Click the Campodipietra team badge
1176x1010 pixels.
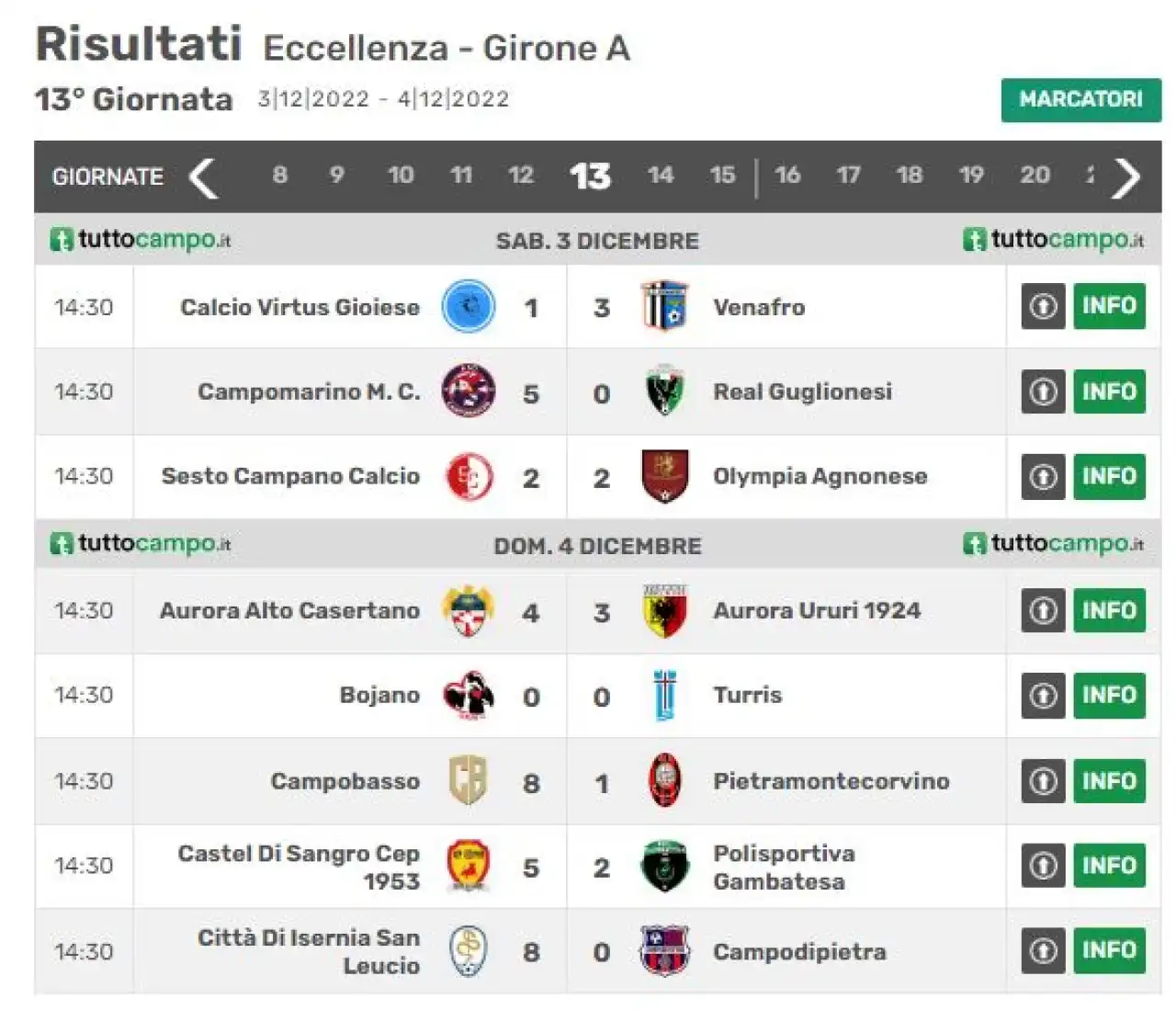(664, 950)
